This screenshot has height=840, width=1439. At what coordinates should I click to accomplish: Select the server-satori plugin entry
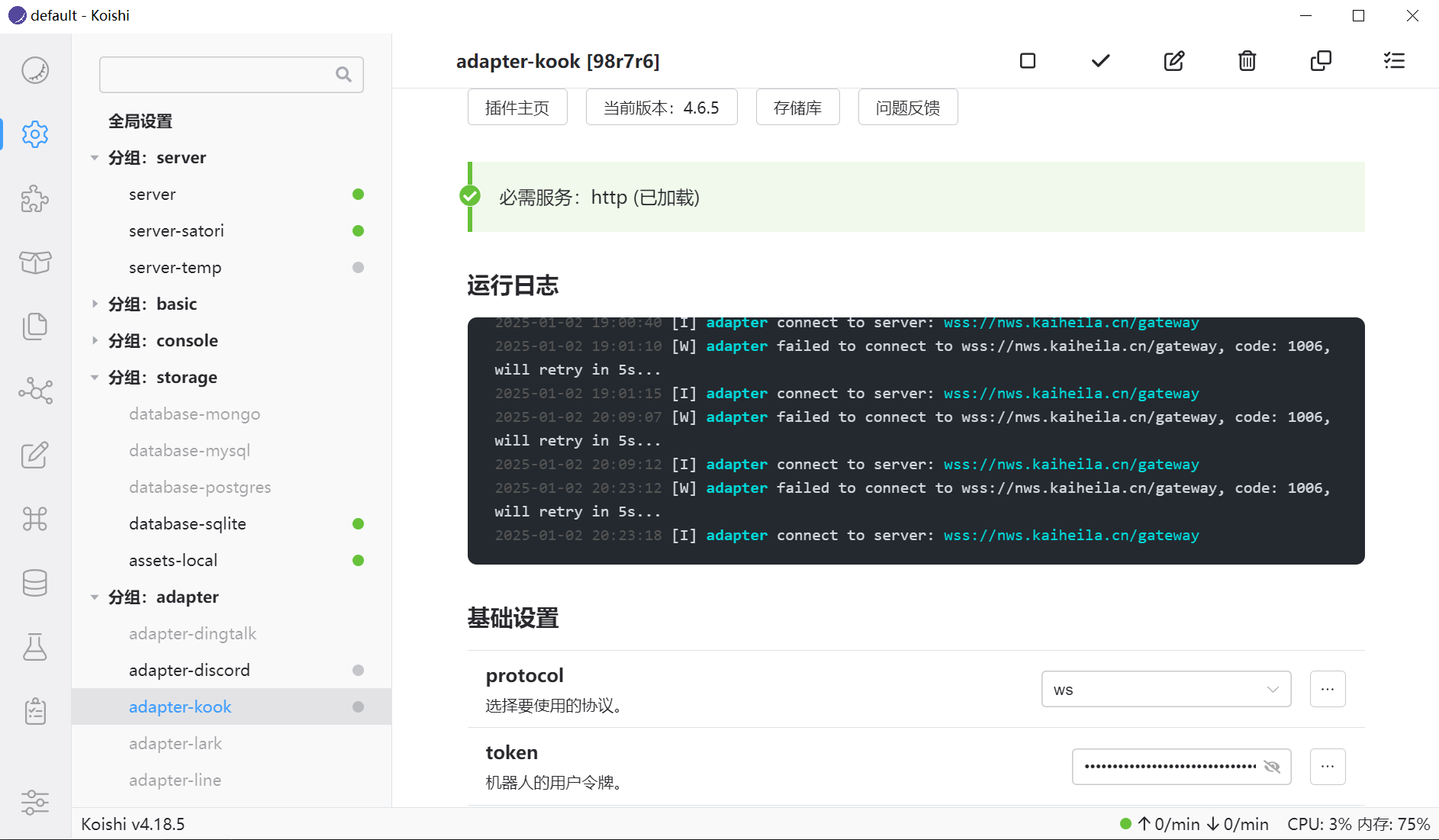232,230
